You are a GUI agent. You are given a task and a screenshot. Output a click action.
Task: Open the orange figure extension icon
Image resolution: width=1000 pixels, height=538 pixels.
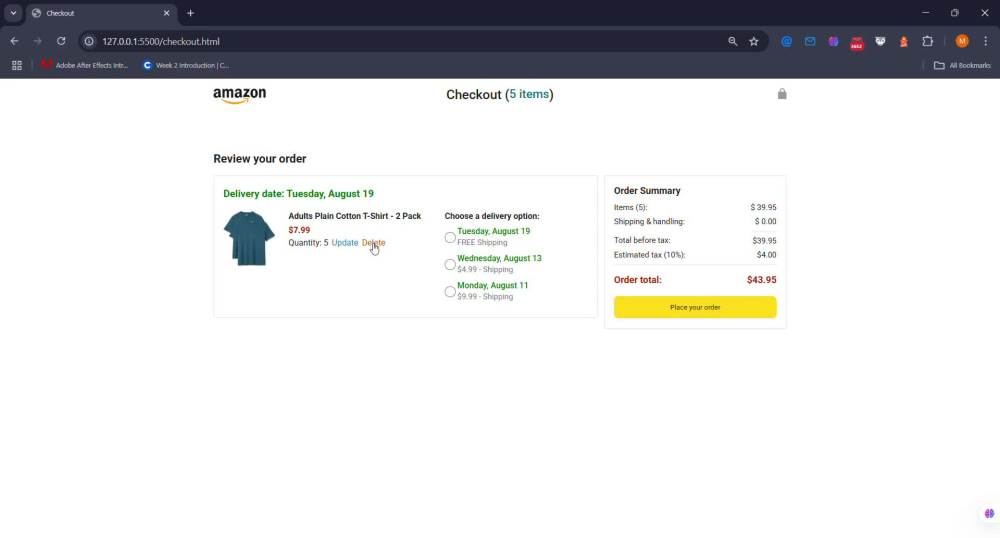coord(904,41)
